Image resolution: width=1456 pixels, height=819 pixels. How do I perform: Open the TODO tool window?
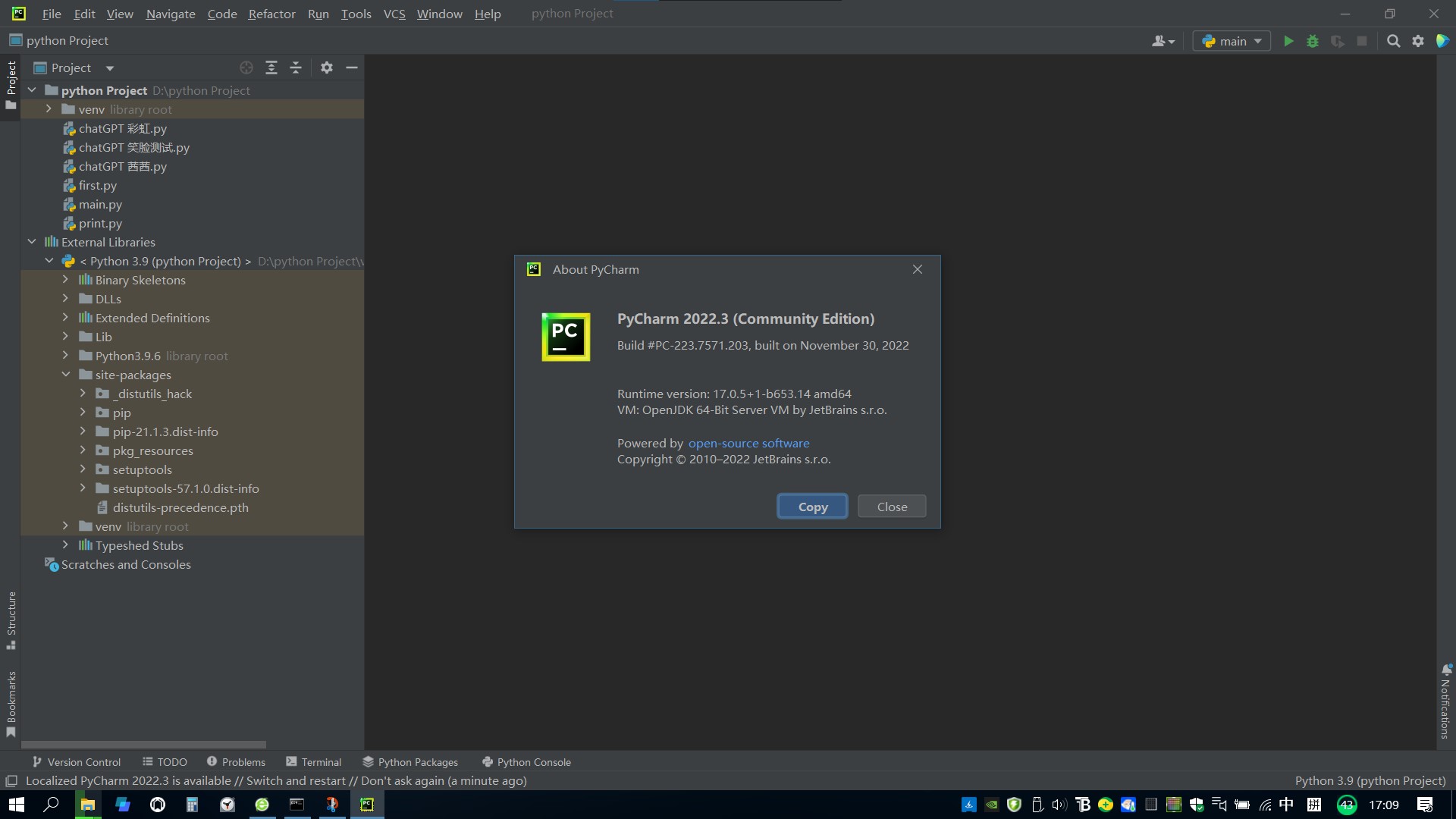tap(165, 762)
